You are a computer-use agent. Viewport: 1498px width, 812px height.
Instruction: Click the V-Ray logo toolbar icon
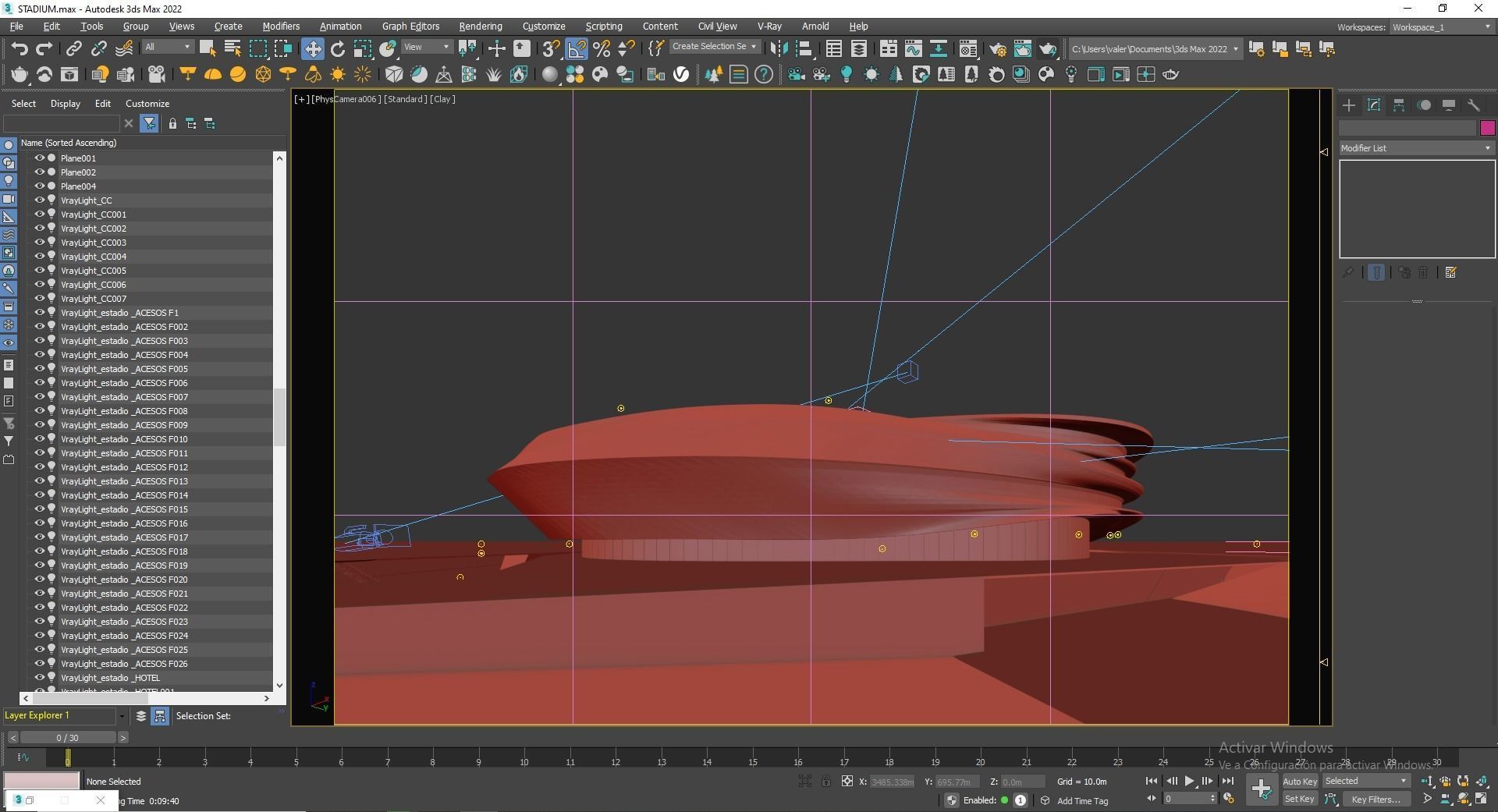click(x=681, y=74)
